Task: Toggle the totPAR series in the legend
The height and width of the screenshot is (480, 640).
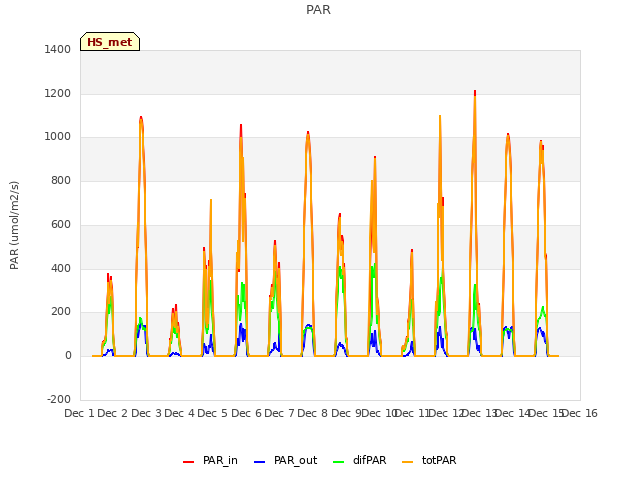Action: tap(429, 460)
